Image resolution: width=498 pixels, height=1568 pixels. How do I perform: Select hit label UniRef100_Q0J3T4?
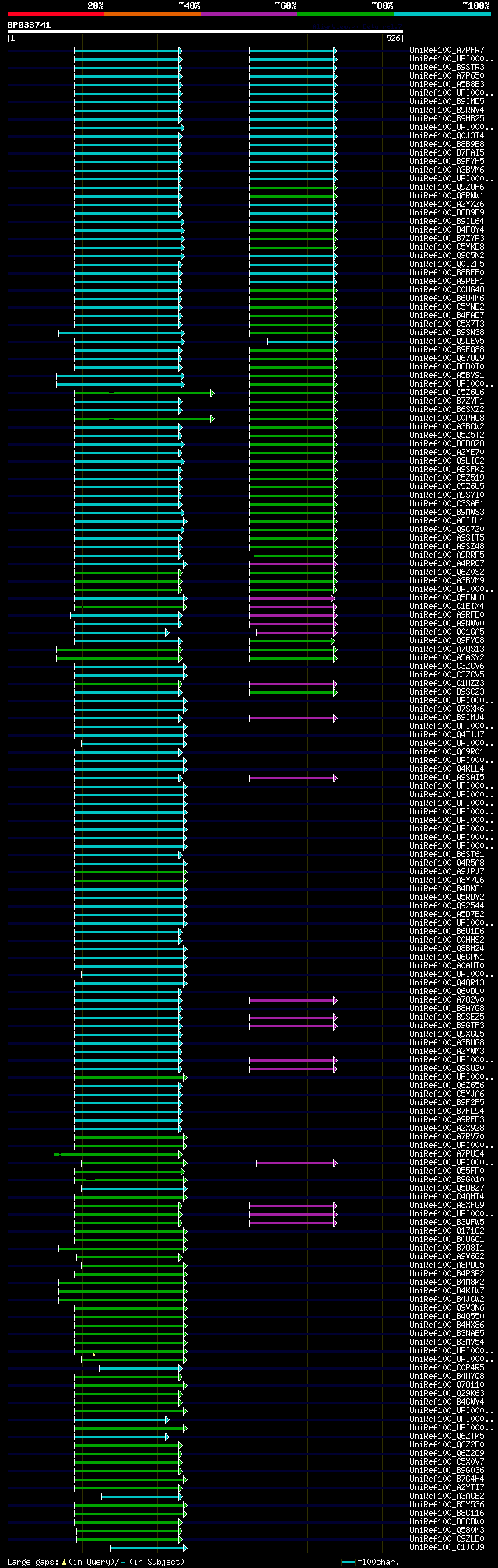click(447, 136)
